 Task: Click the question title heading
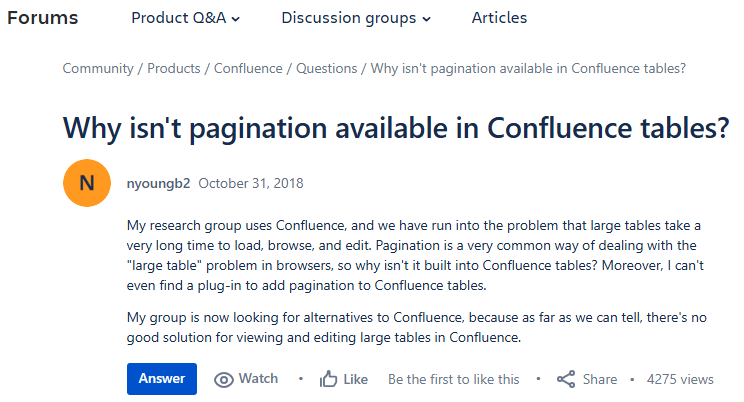click(395, 129)
